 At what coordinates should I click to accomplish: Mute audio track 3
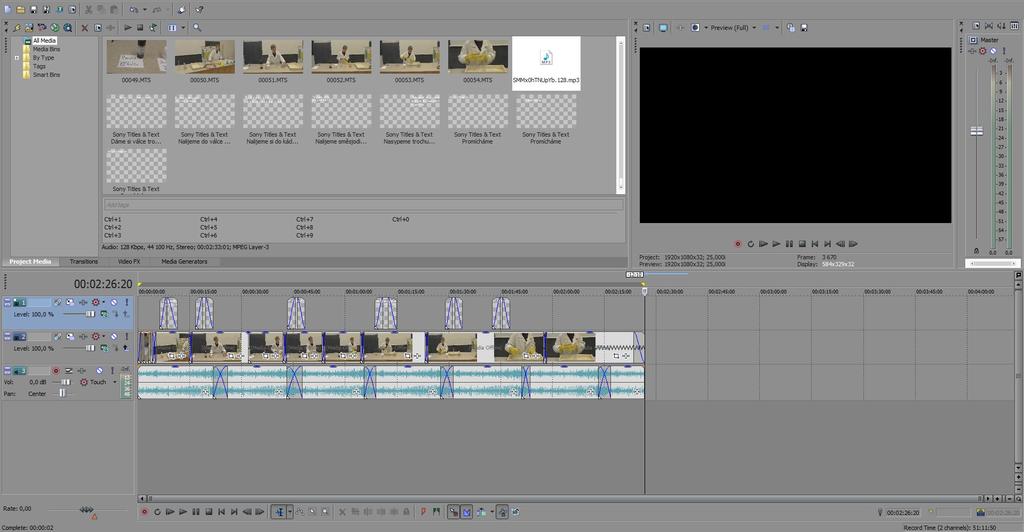[99, 371]
